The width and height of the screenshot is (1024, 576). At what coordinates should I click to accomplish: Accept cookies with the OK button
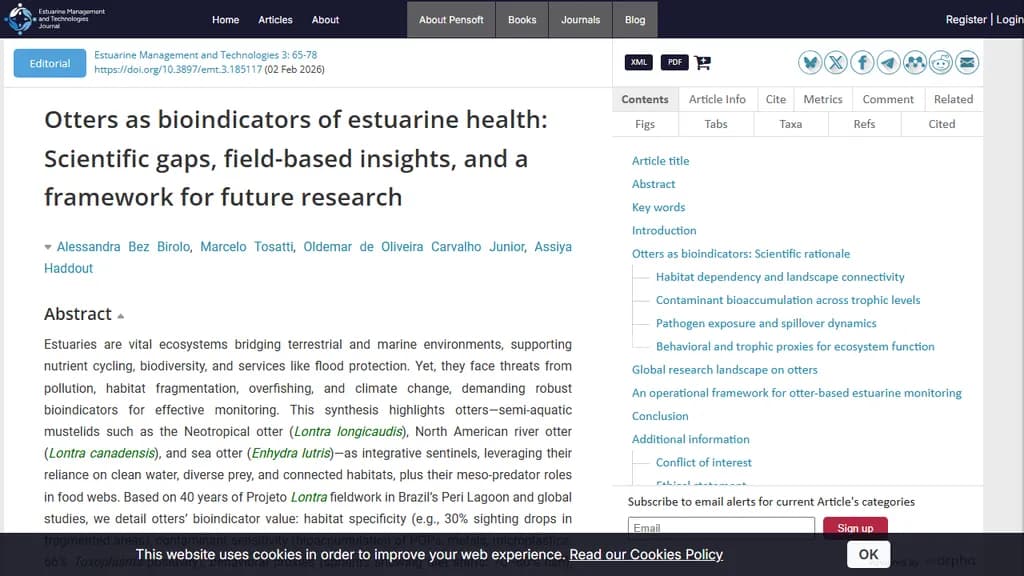click(x=868, y=554)
